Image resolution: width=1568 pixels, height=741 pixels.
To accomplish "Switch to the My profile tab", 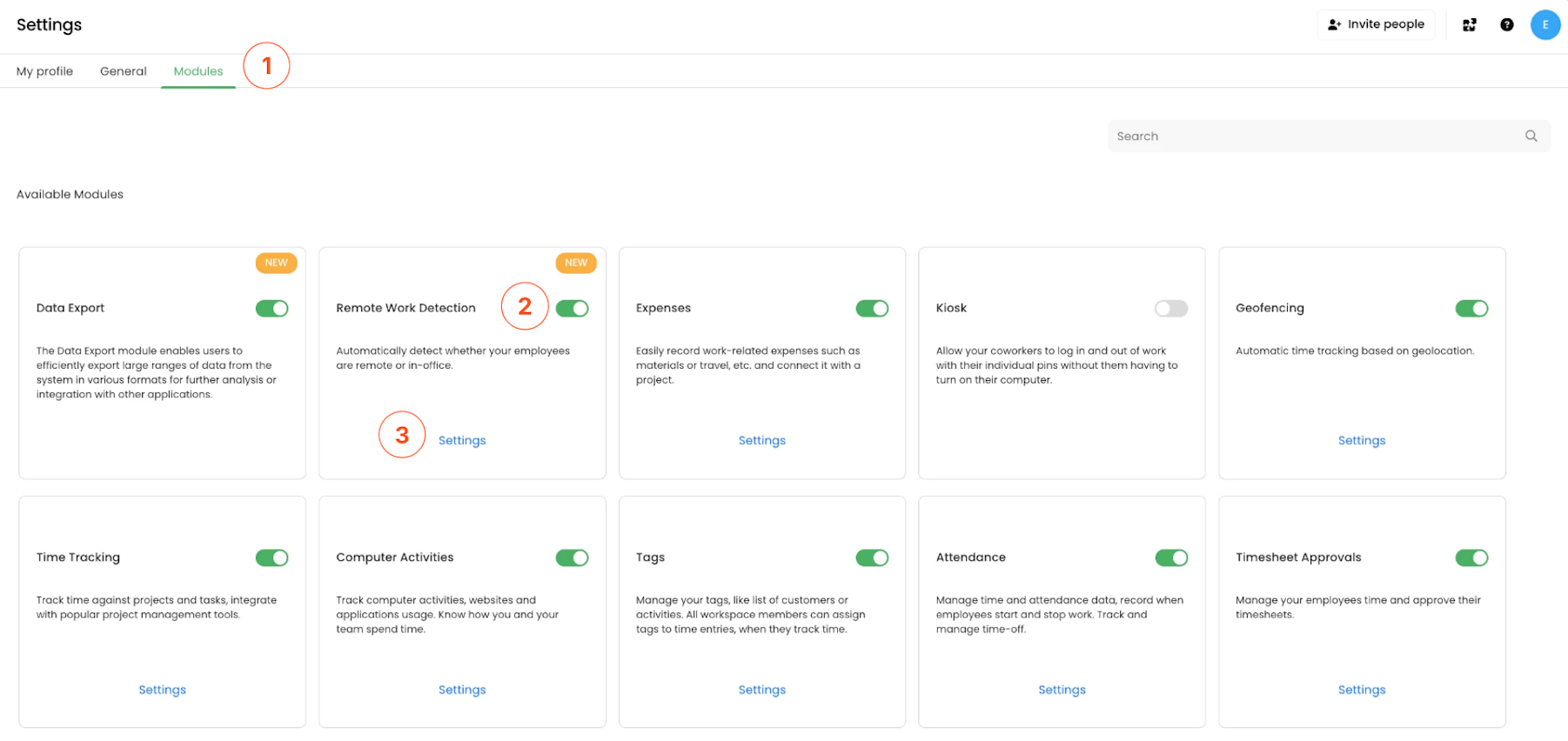I will point(44,71).
